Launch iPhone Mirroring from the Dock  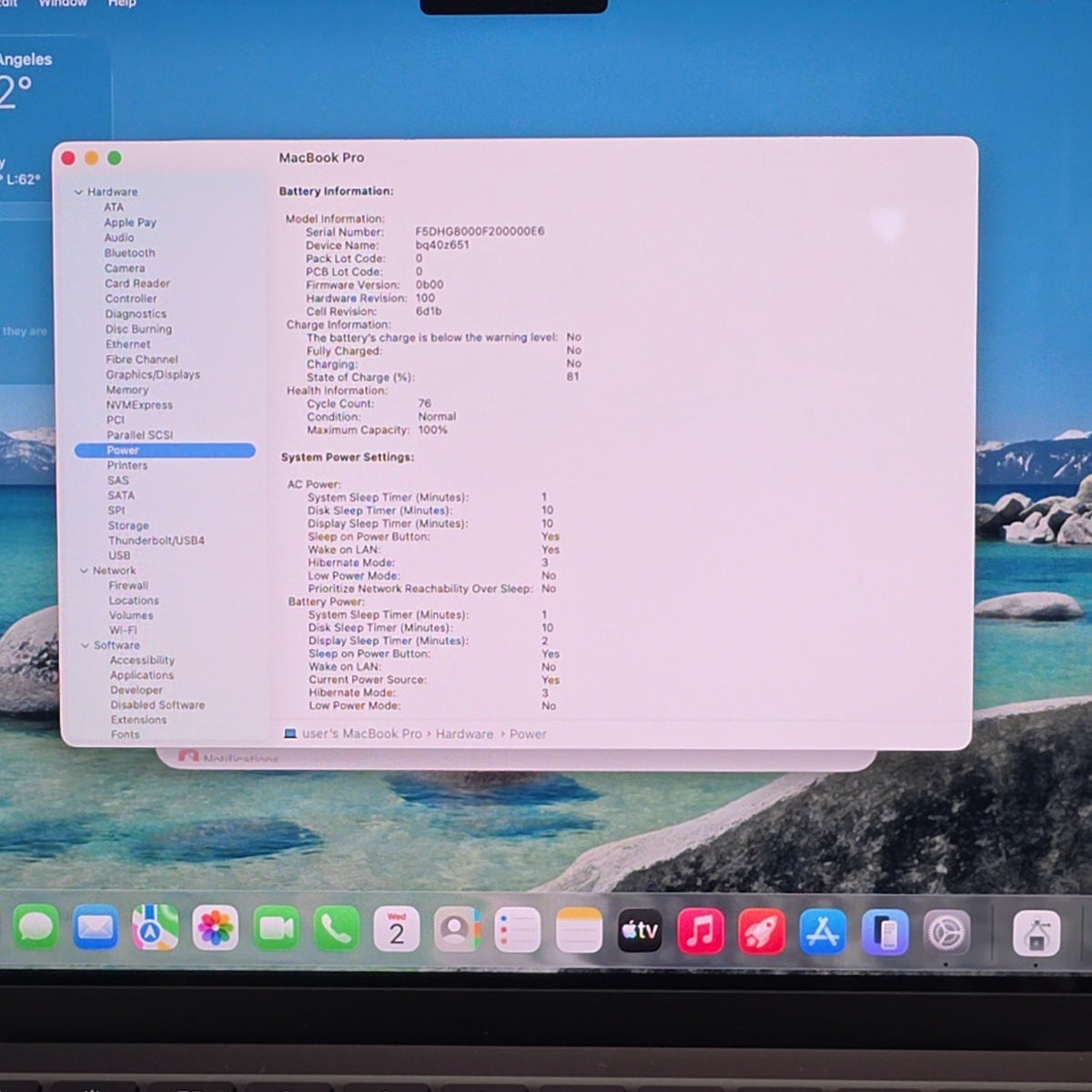[x=885, y=933]
